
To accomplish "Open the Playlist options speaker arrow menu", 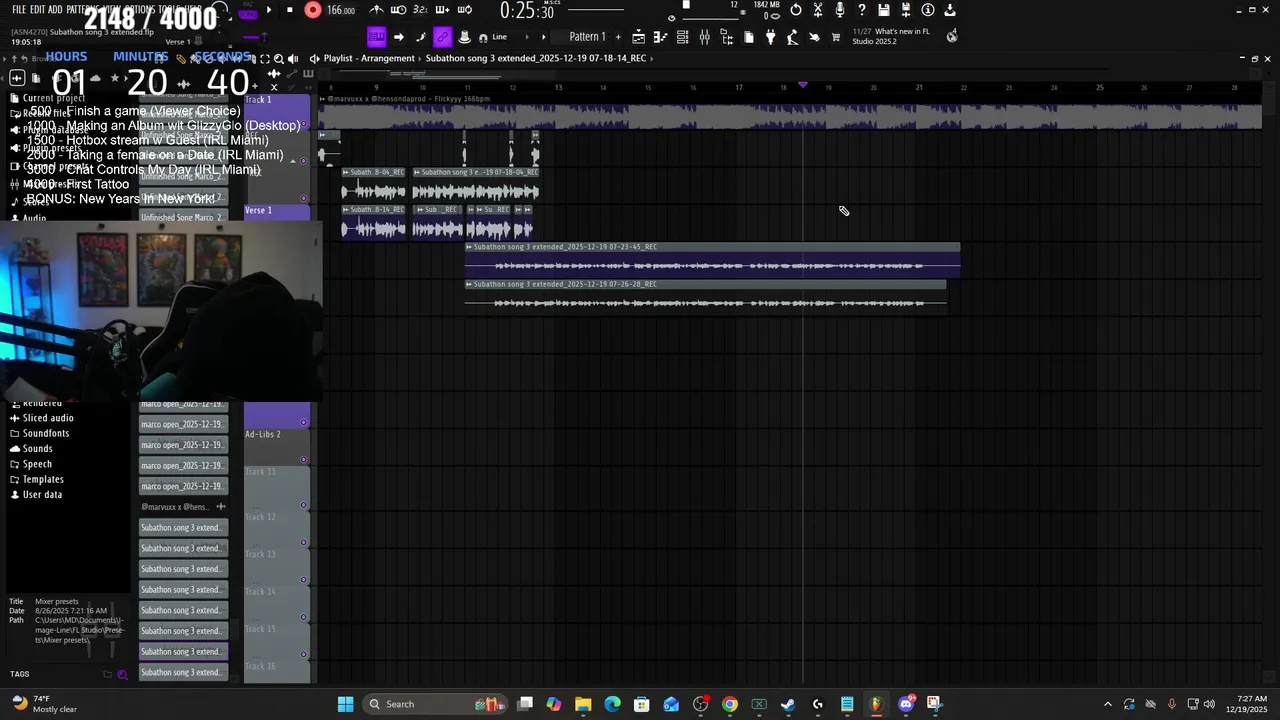I will pyautogui.click(x=314, y=58).
